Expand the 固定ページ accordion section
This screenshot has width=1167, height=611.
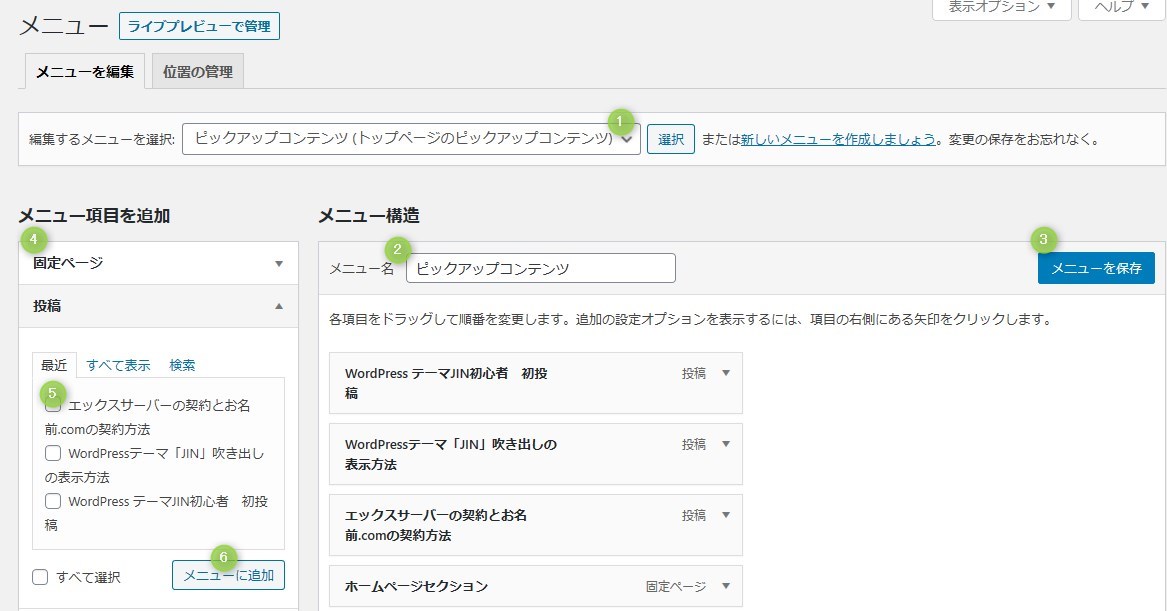pyautogui.click(x=159, y=263)
